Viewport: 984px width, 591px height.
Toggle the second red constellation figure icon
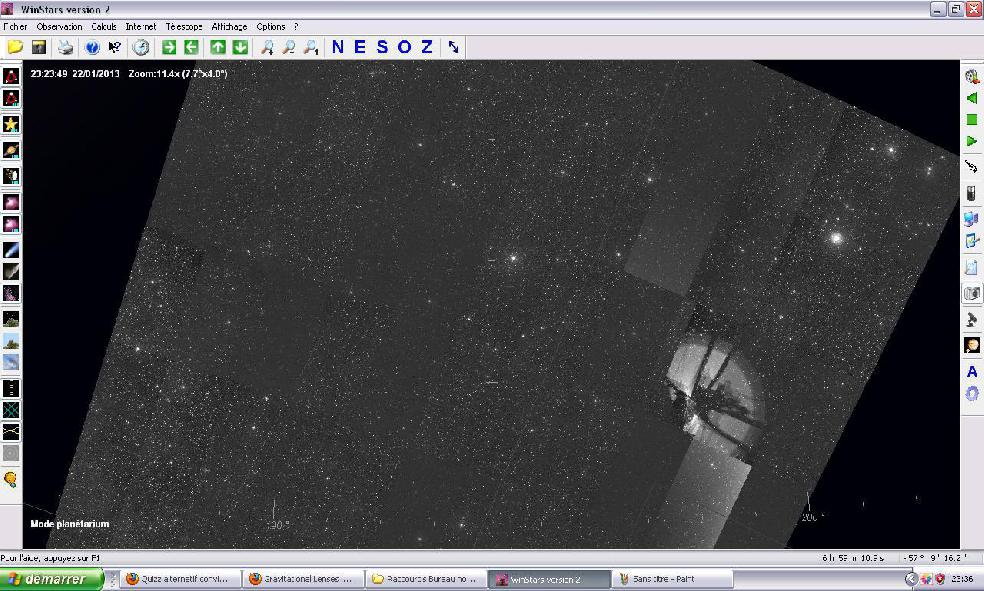pos(11,98)
